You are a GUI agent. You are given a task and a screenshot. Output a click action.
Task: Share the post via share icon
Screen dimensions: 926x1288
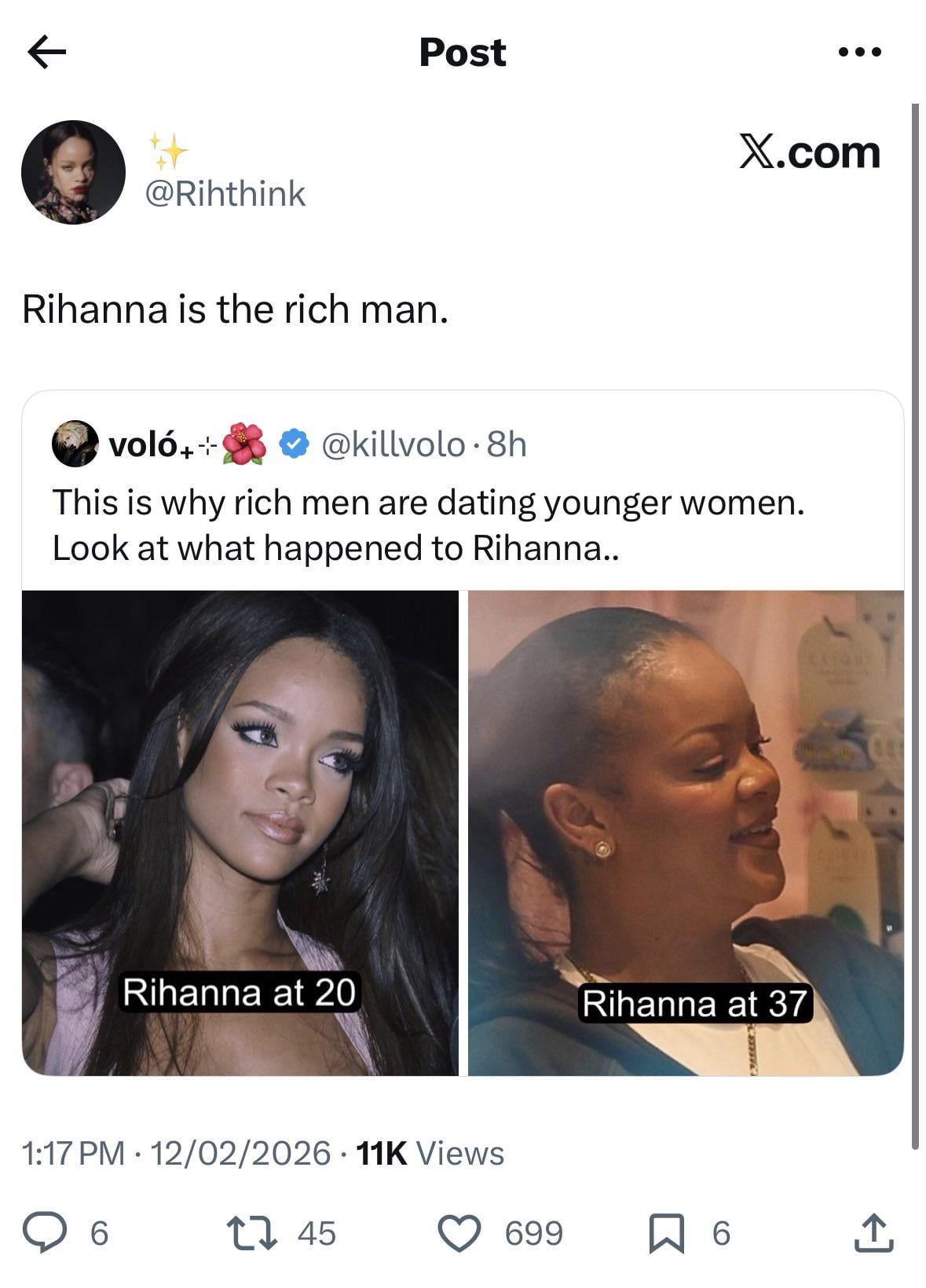tap(873, 1232)
